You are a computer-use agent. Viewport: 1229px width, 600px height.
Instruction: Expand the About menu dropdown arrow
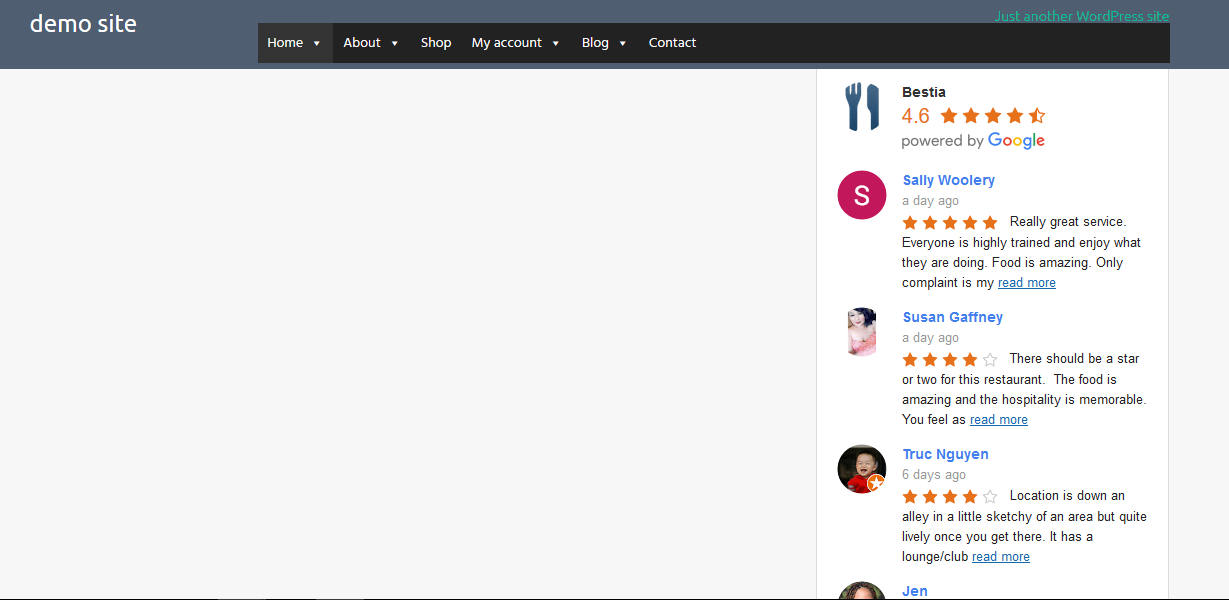395,43
